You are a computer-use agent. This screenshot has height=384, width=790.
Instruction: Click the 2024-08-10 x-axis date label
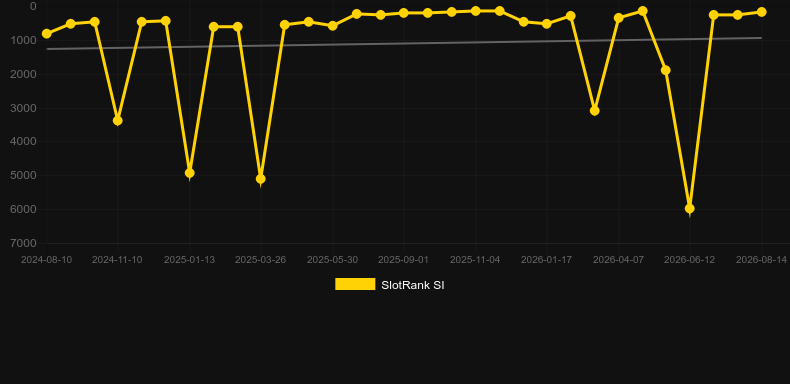pos(46,260)
